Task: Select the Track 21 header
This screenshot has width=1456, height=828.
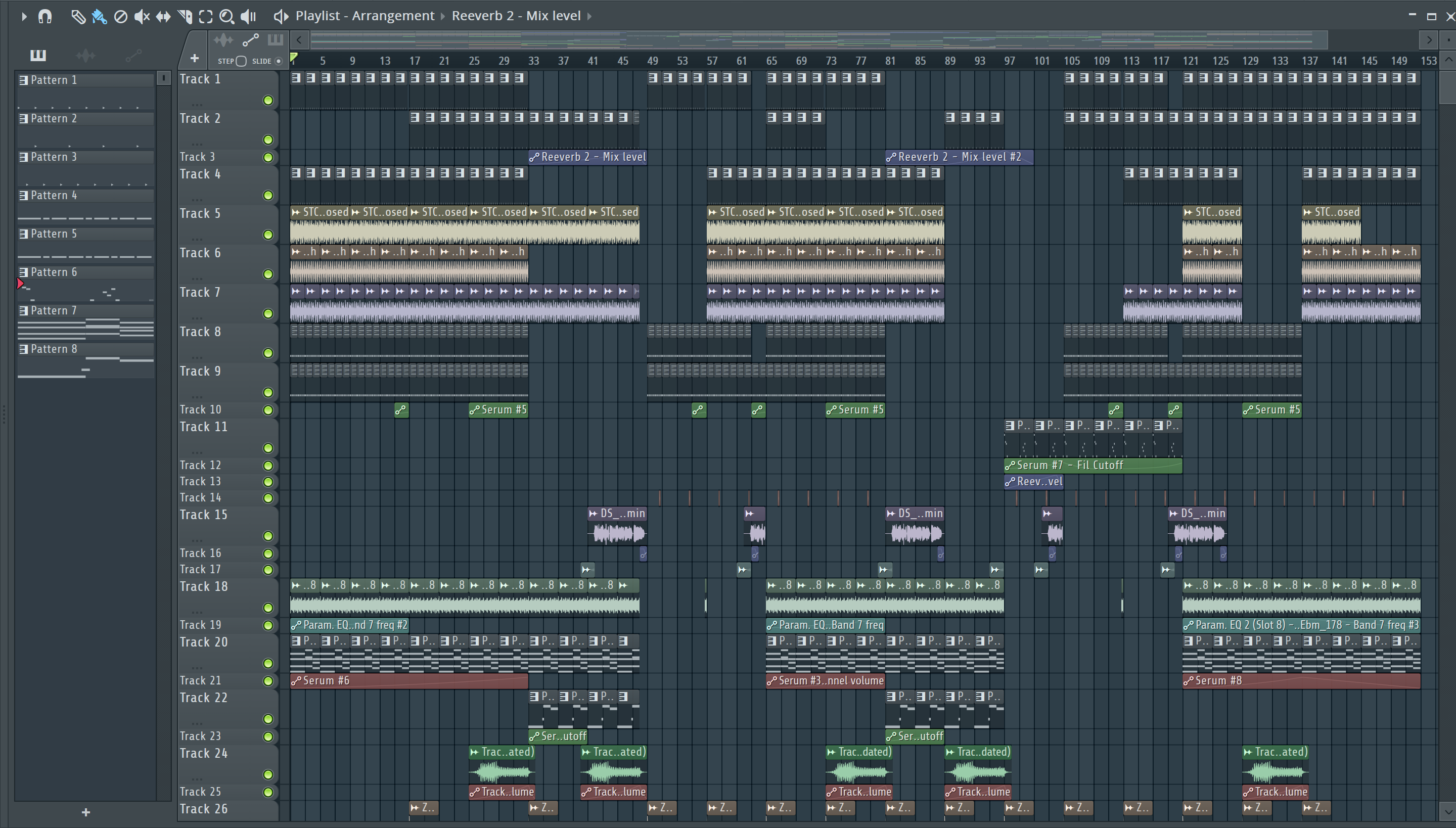Action: 227,681
